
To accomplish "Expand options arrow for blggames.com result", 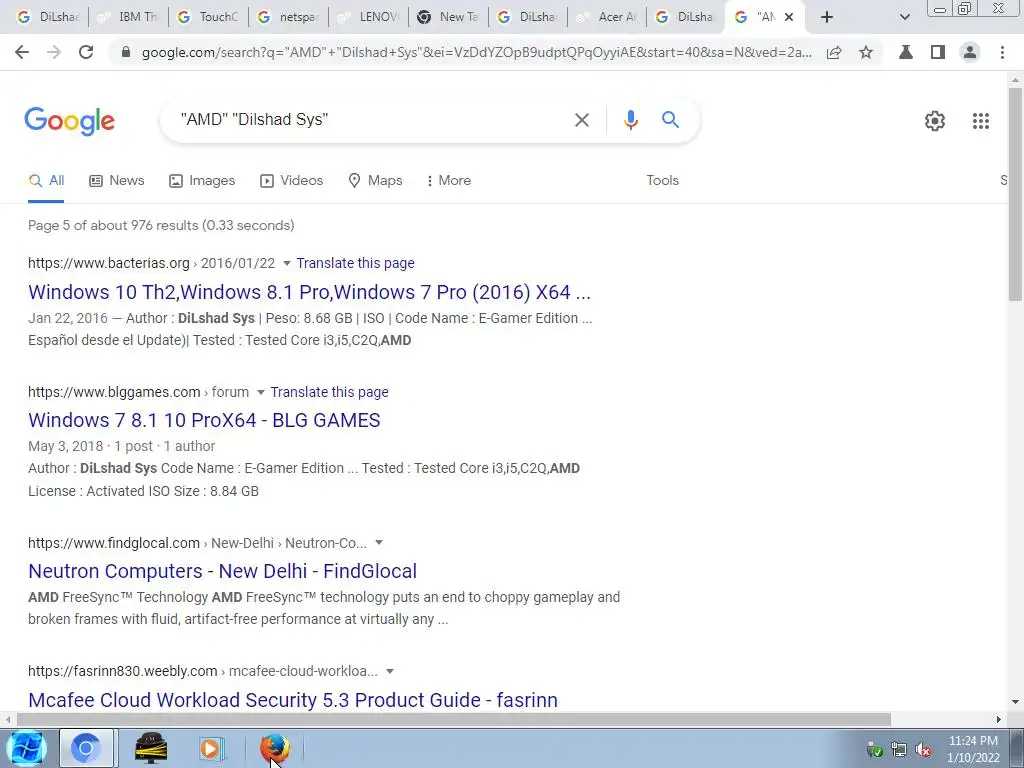I will pyautogui.click(x=260, y=392).
